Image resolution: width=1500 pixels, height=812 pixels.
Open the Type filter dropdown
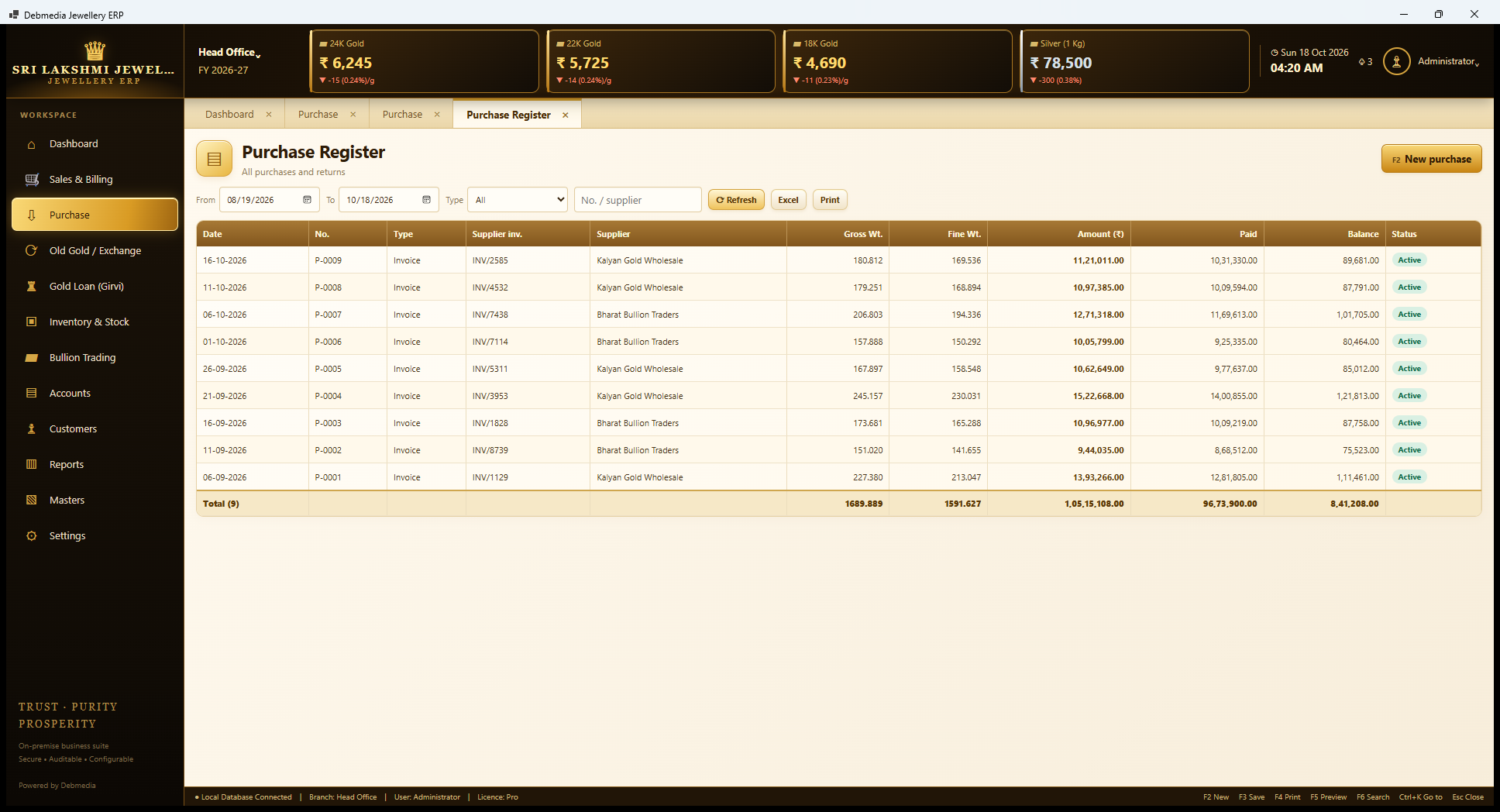pyautogui.click(x=518, y=200)
